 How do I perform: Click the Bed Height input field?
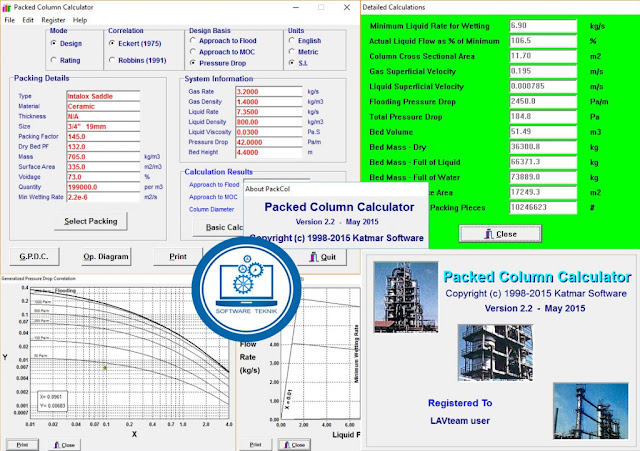pos(269,152)
